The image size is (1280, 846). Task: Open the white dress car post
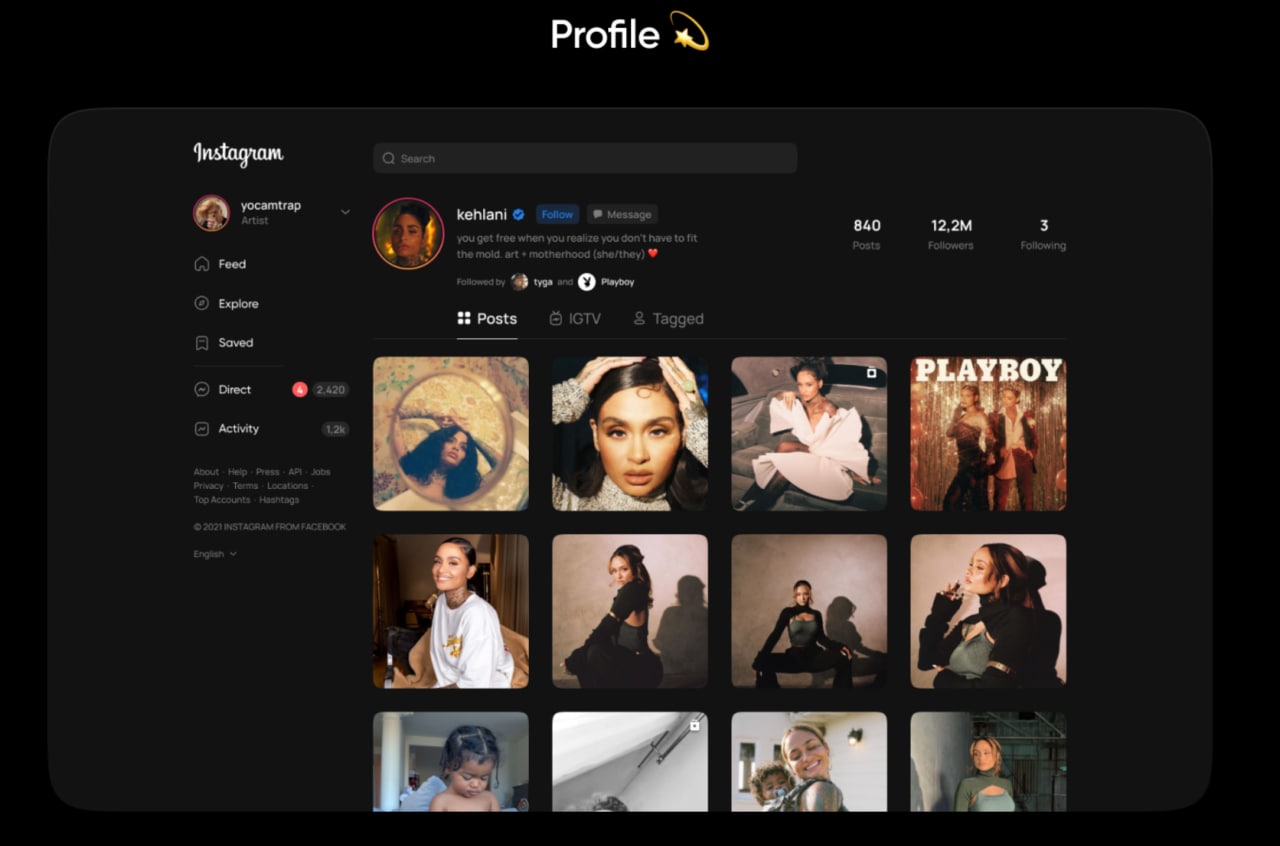809,434
